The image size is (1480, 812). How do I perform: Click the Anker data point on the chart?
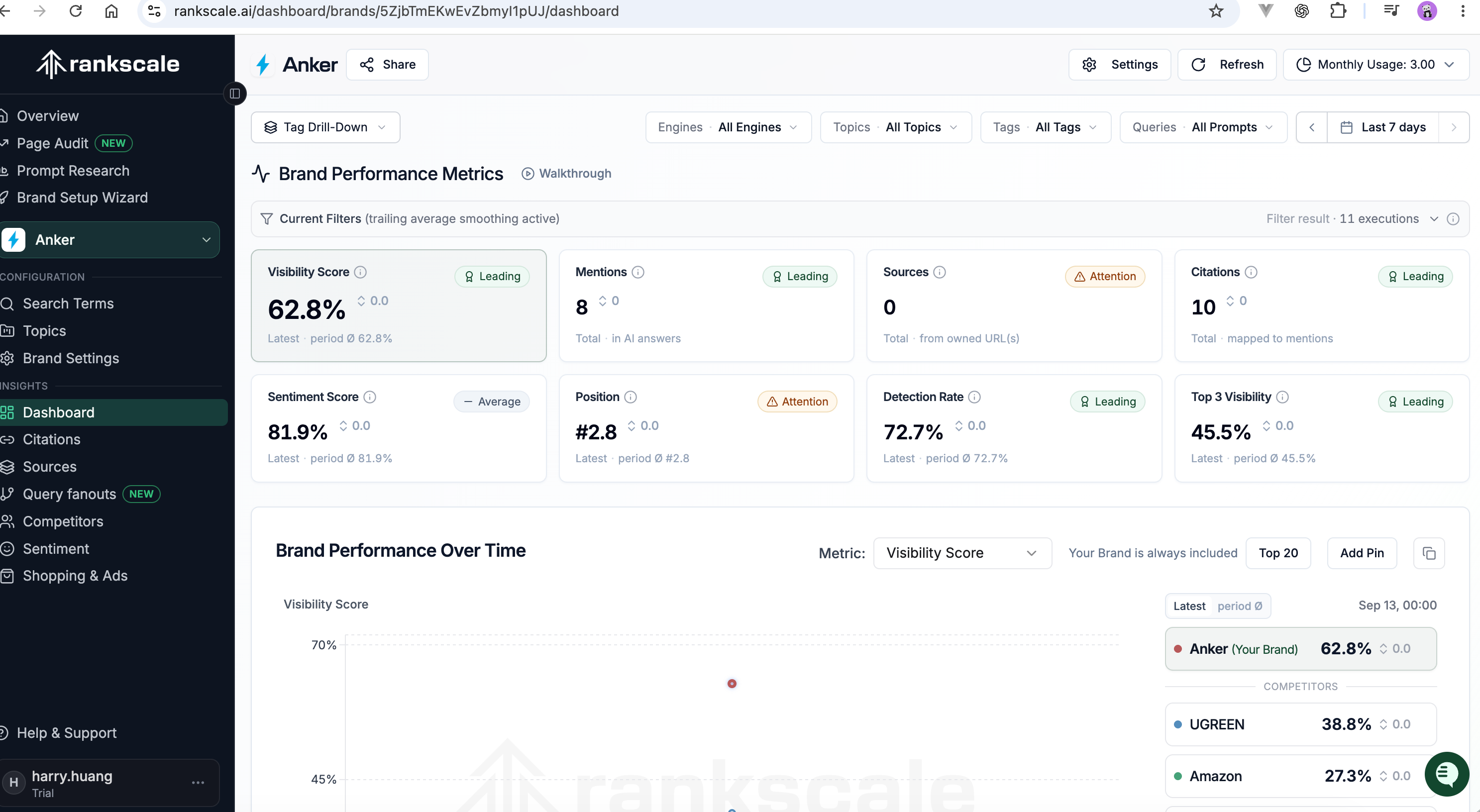pyautogui.click(x=732, y=683)
